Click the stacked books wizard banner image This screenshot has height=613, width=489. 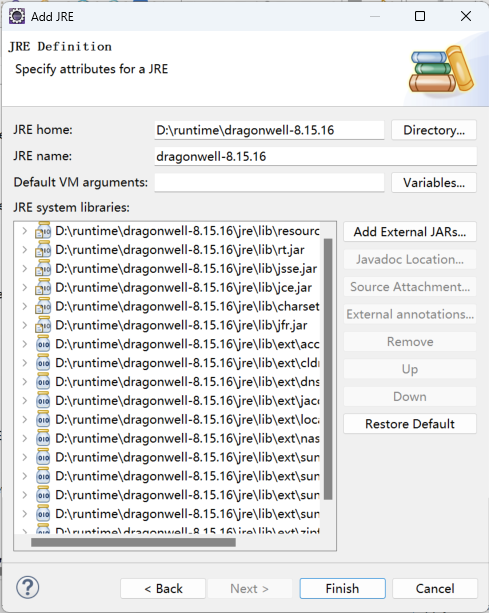(x=441, y=70)
